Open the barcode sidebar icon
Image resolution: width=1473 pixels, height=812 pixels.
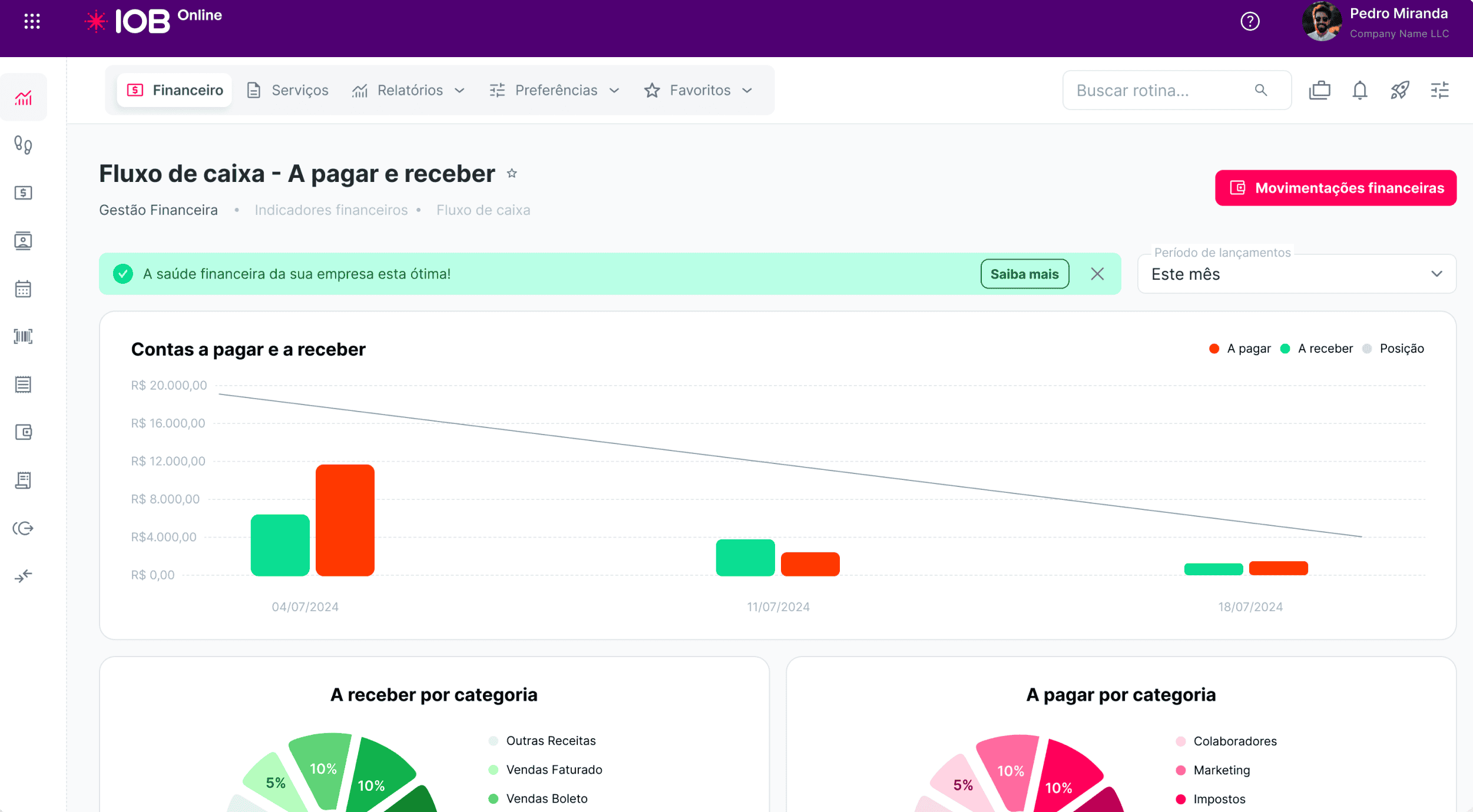click(x=24, y=336)
